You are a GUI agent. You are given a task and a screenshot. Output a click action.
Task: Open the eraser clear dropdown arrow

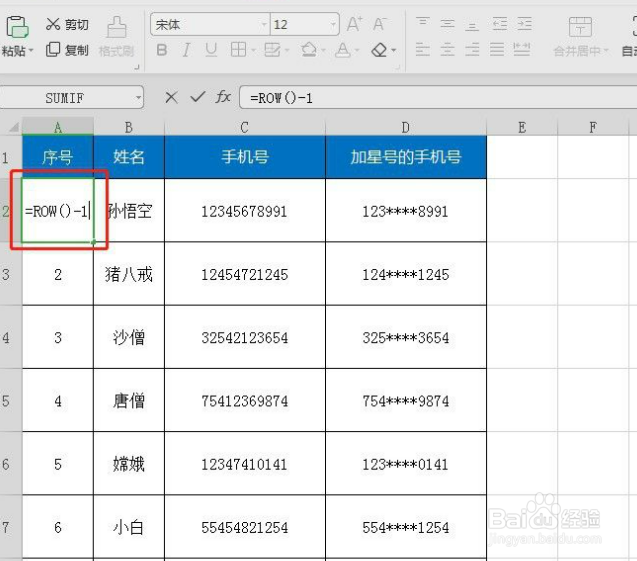[x=393, y=50]
